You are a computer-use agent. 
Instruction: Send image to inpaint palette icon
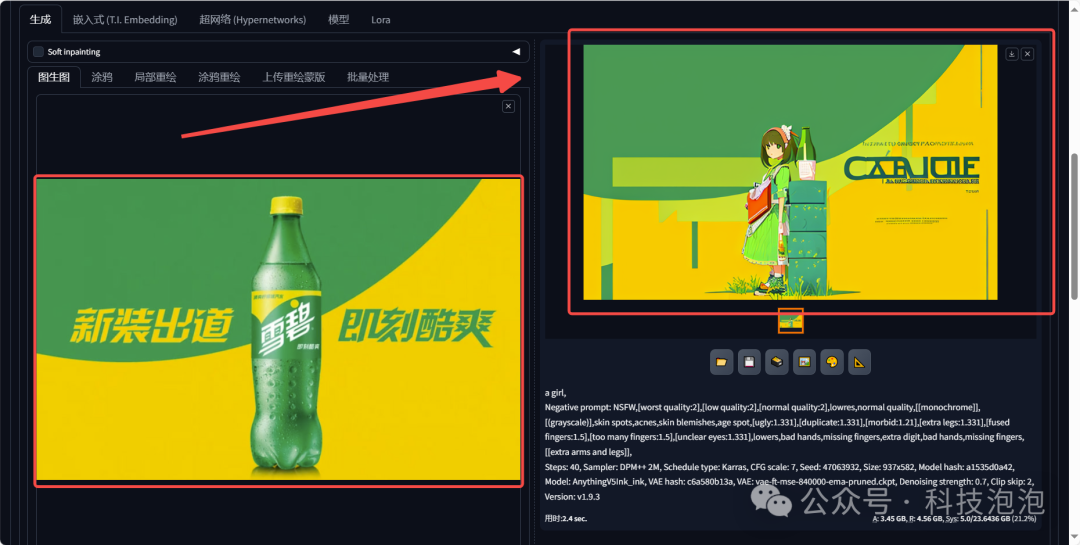coord(831,362)
